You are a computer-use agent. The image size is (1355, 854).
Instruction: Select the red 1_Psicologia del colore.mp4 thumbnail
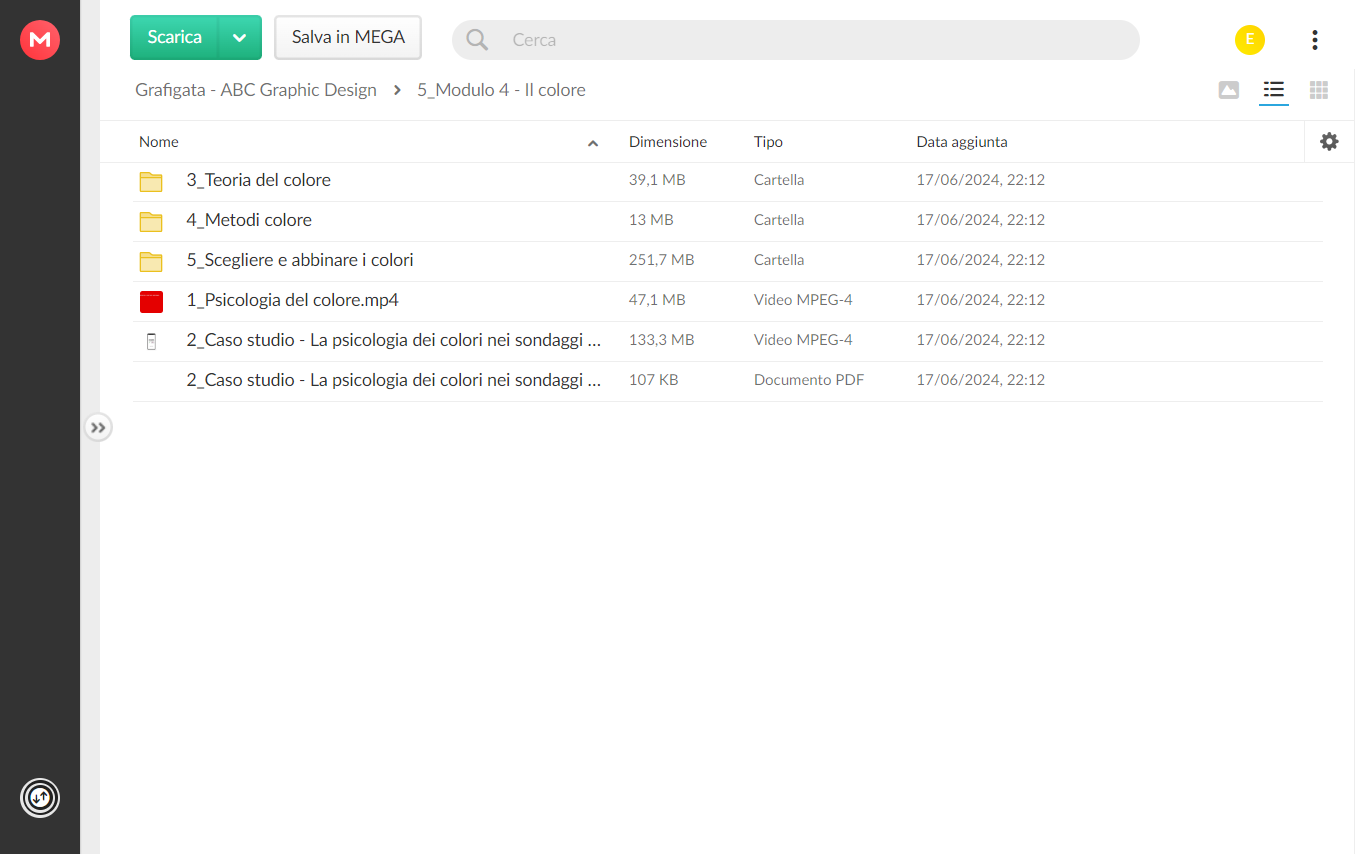pos(151,301)
